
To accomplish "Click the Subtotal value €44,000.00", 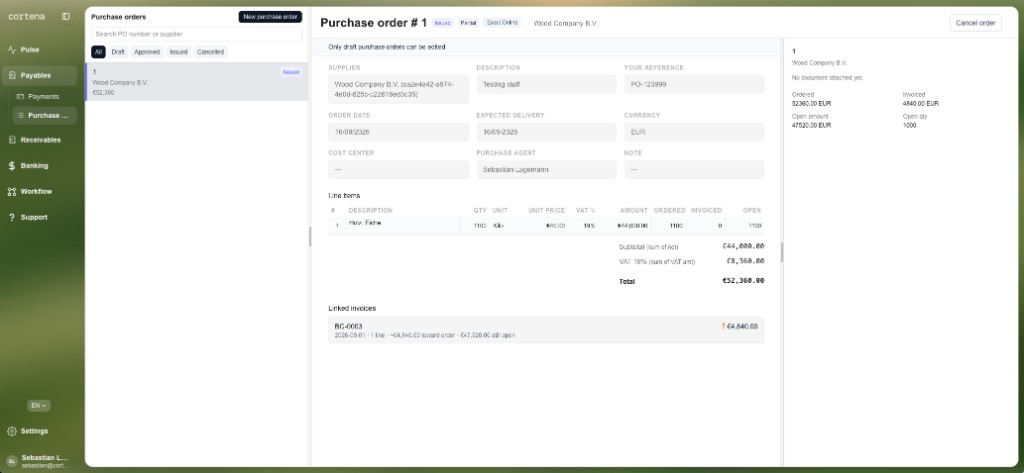I will click(743, 246).
